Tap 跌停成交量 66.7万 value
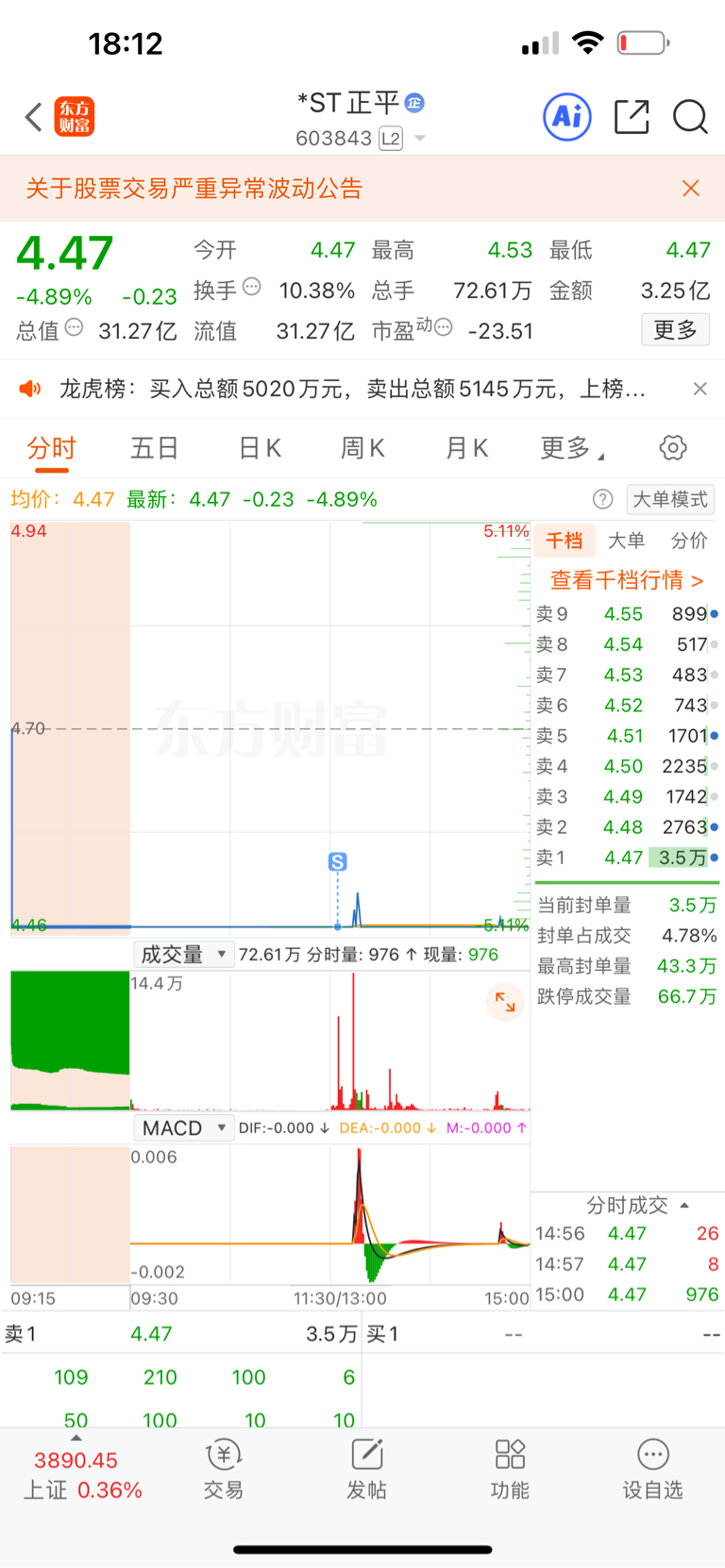 [x=687, y=996]
